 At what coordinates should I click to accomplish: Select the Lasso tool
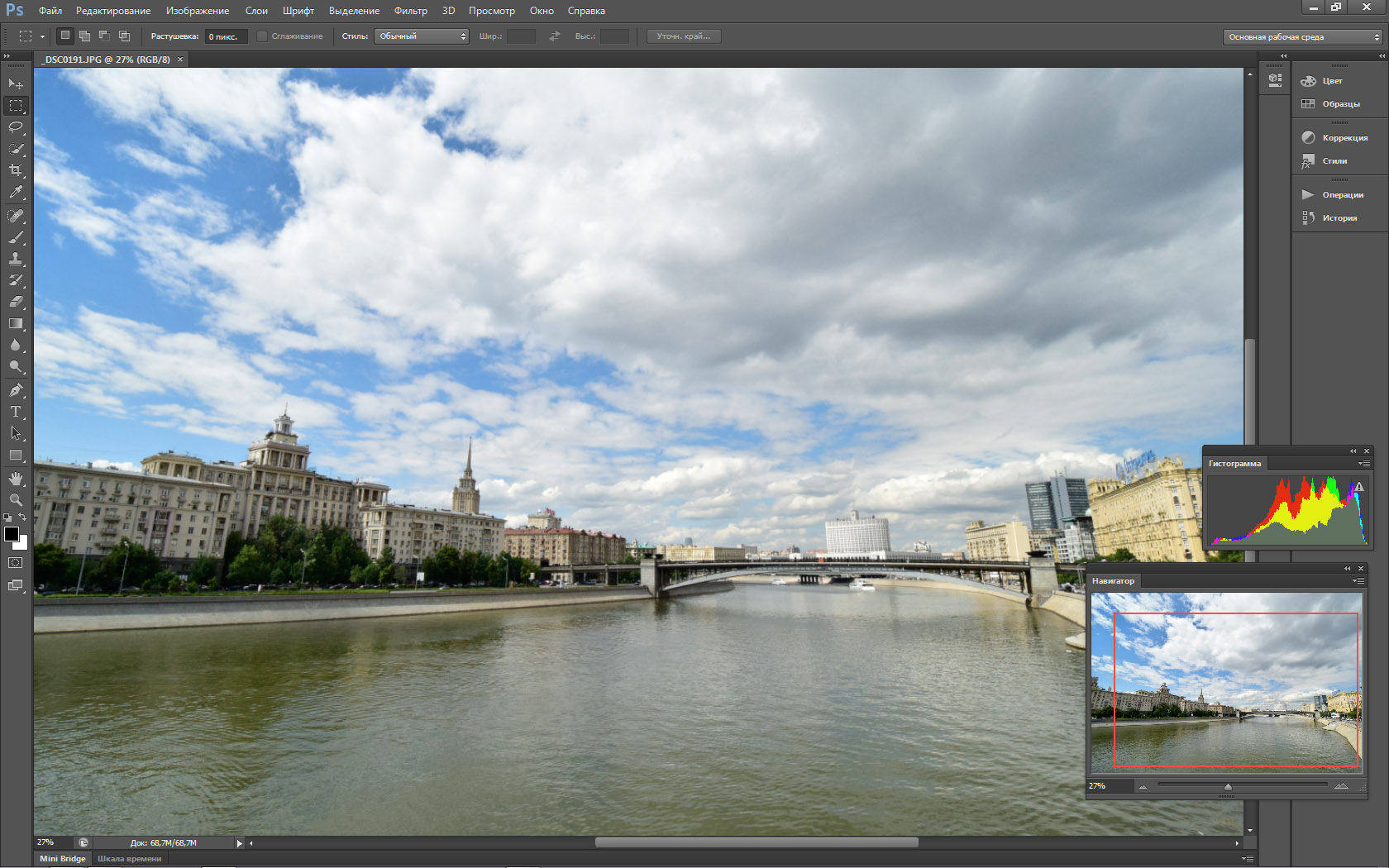pyautogui.click(x=16, y=127)
